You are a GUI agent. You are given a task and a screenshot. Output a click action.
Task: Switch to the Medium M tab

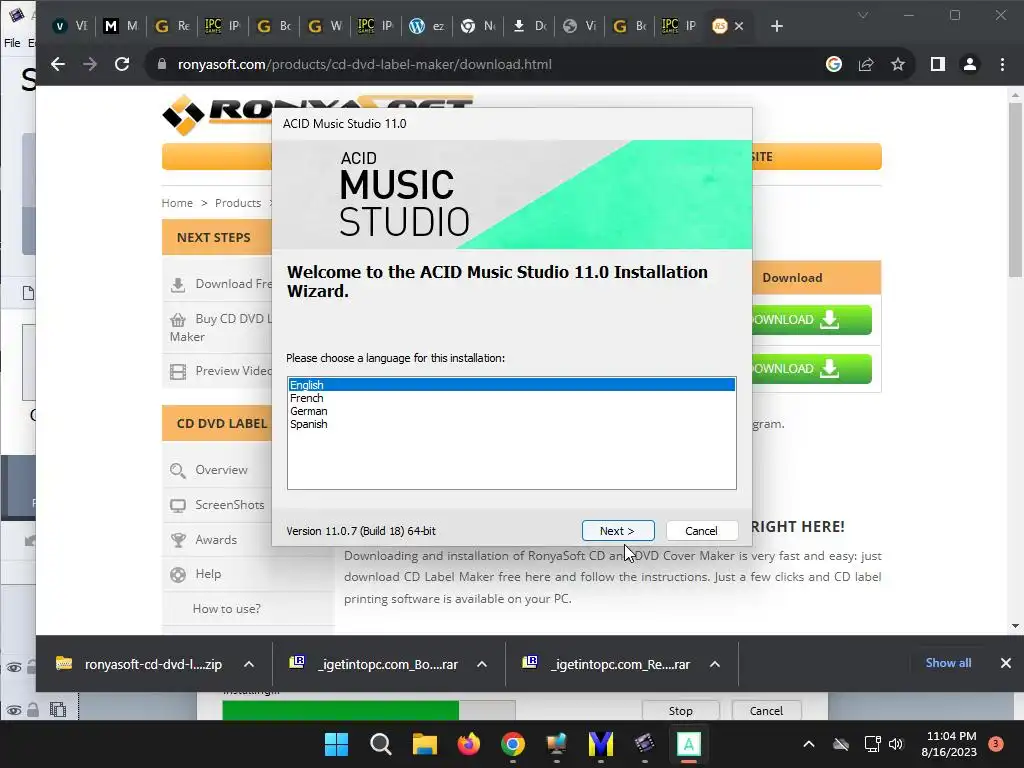pos(121,26)
